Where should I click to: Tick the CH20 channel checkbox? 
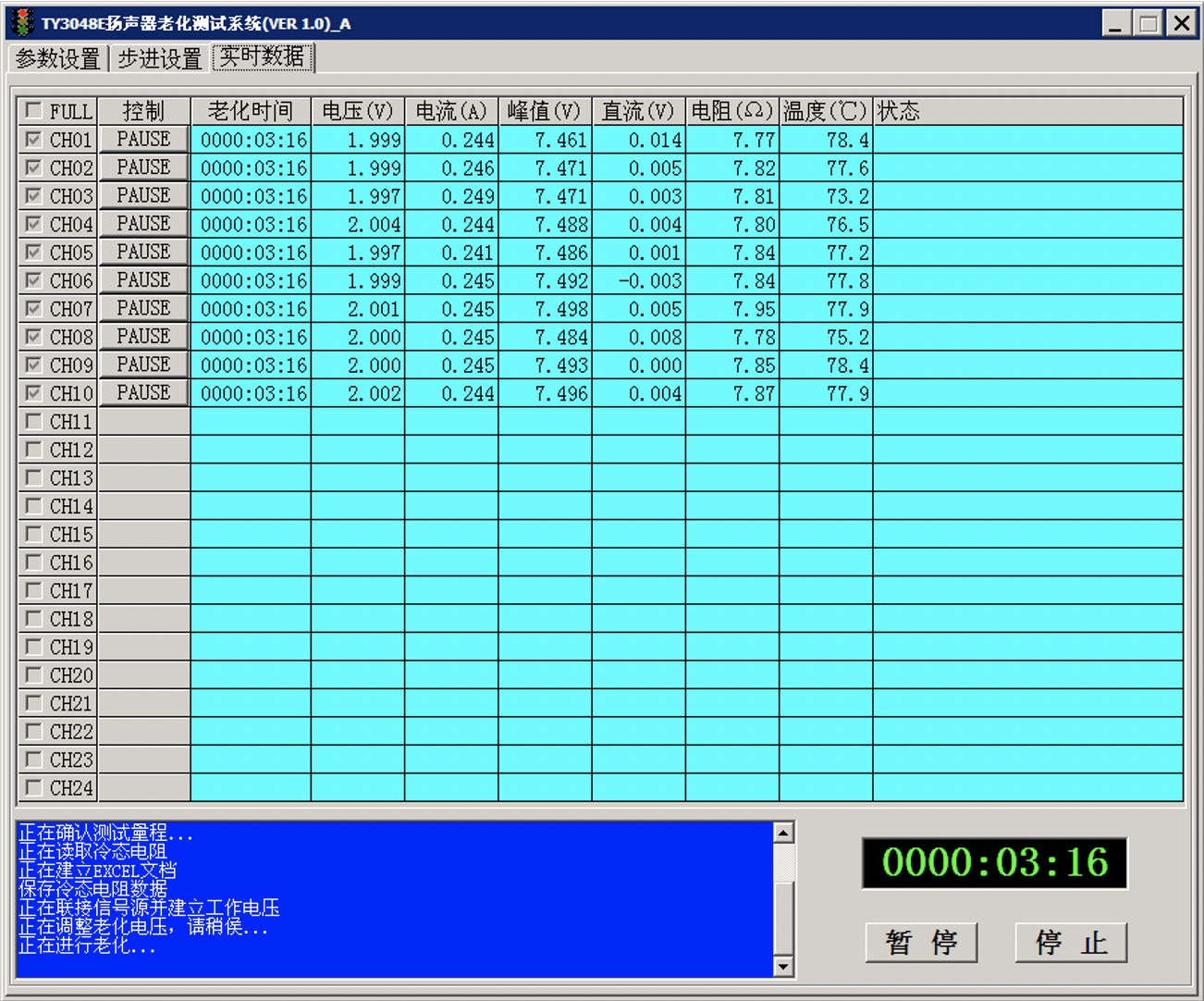click(x=34, y=675)
